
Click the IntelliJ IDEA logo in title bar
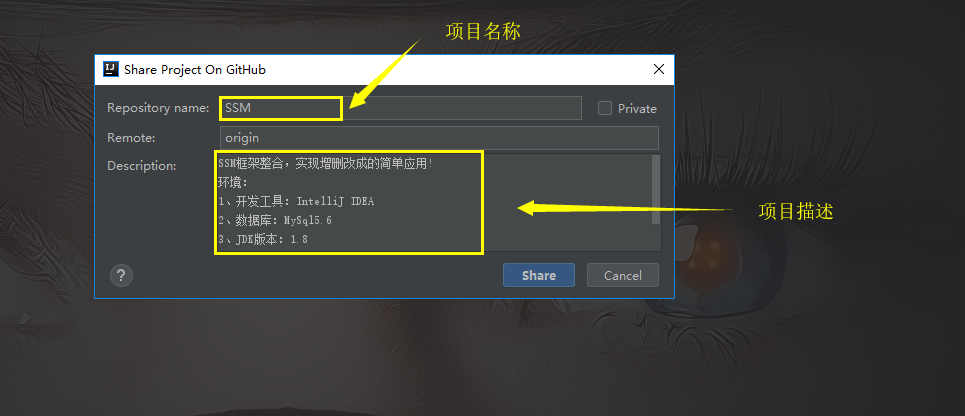coord(111,69)
